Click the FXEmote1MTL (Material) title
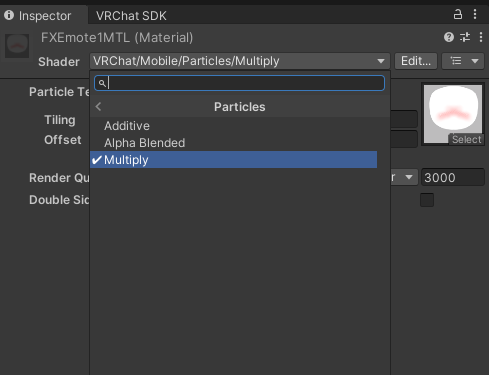The width and height of the screenshot is (489, 375). [117, 38]
